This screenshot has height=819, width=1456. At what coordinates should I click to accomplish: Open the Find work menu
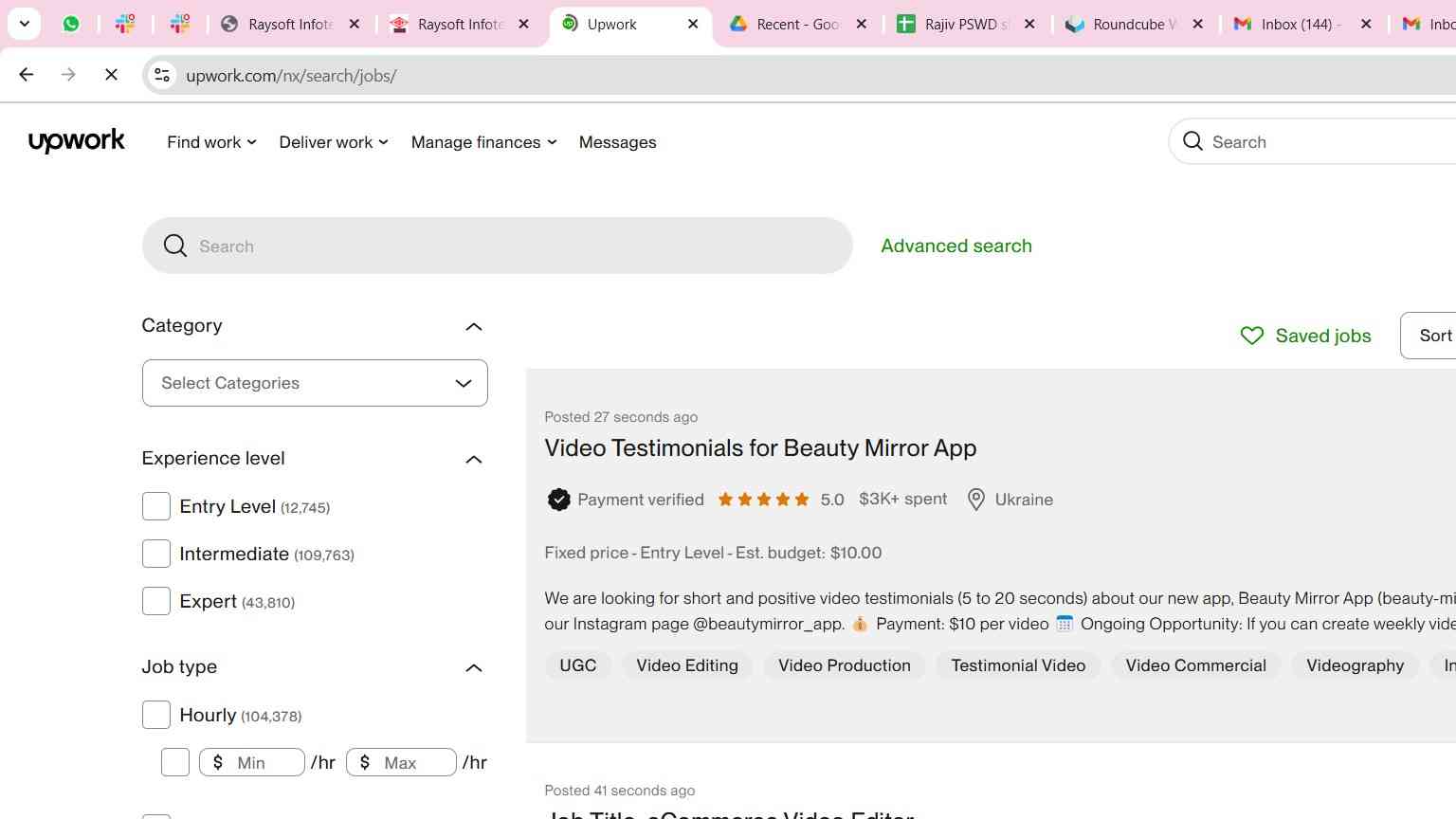pyautogui.click(x=211, y=142)
